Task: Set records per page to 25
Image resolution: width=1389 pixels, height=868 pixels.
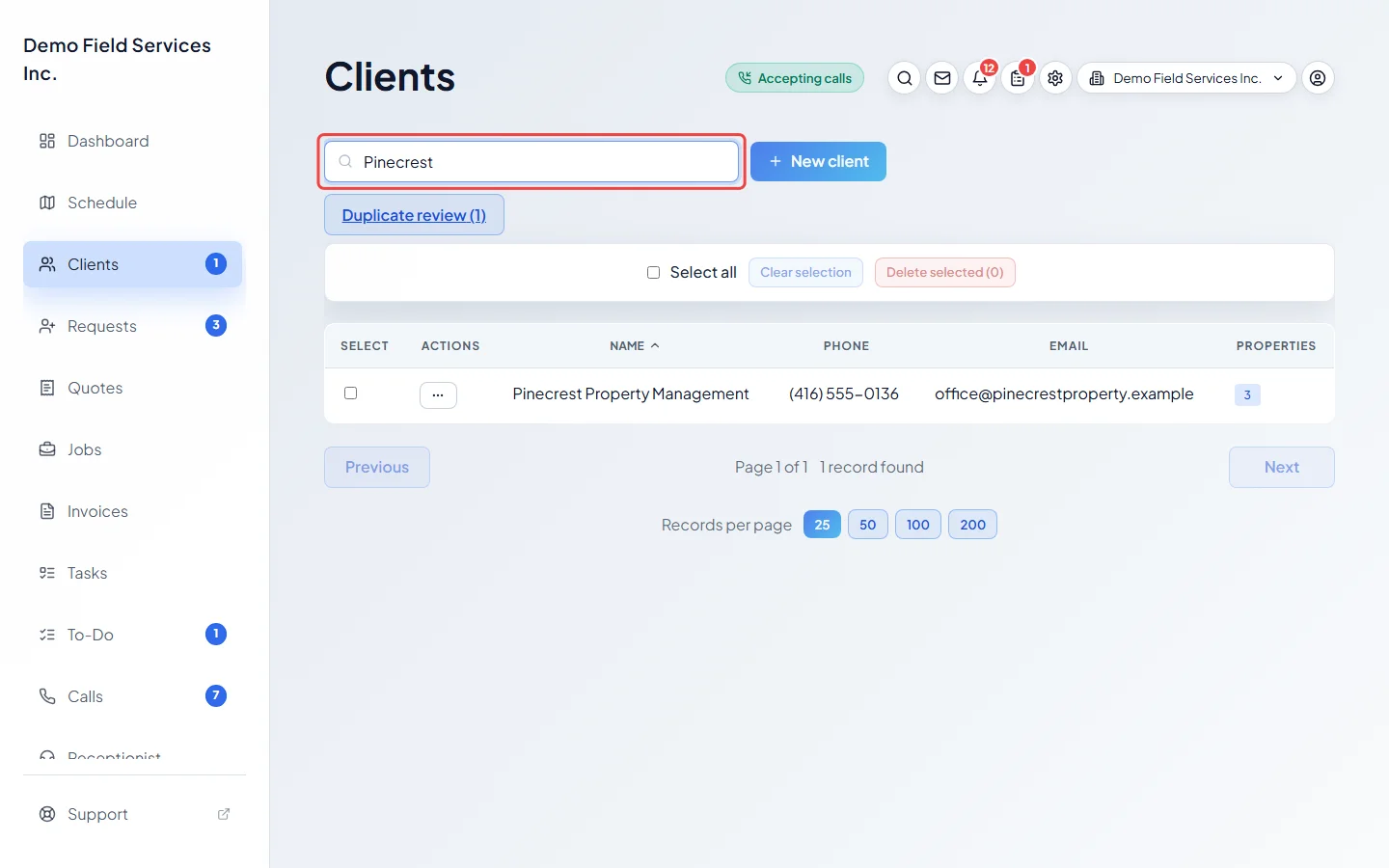Action: tap(822, 525)
